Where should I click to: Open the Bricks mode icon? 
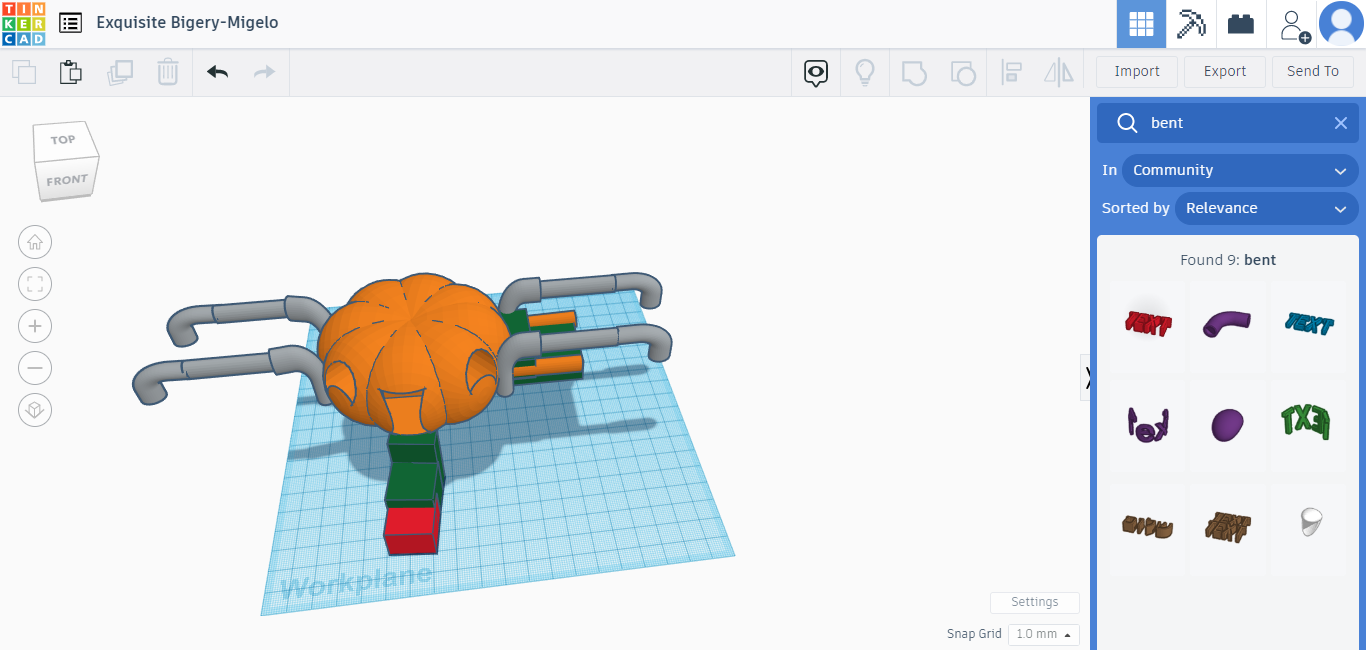pos(1241,24)
